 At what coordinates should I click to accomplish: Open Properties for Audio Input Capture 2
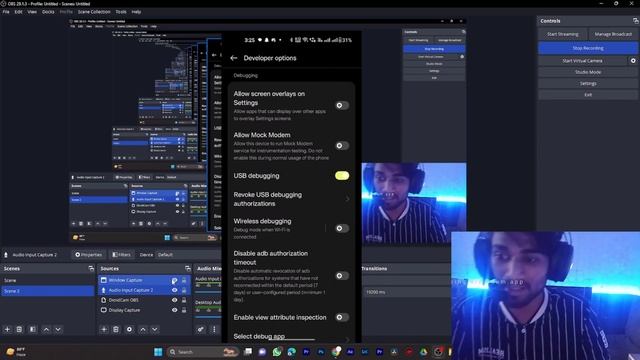(x=89, y=255)
